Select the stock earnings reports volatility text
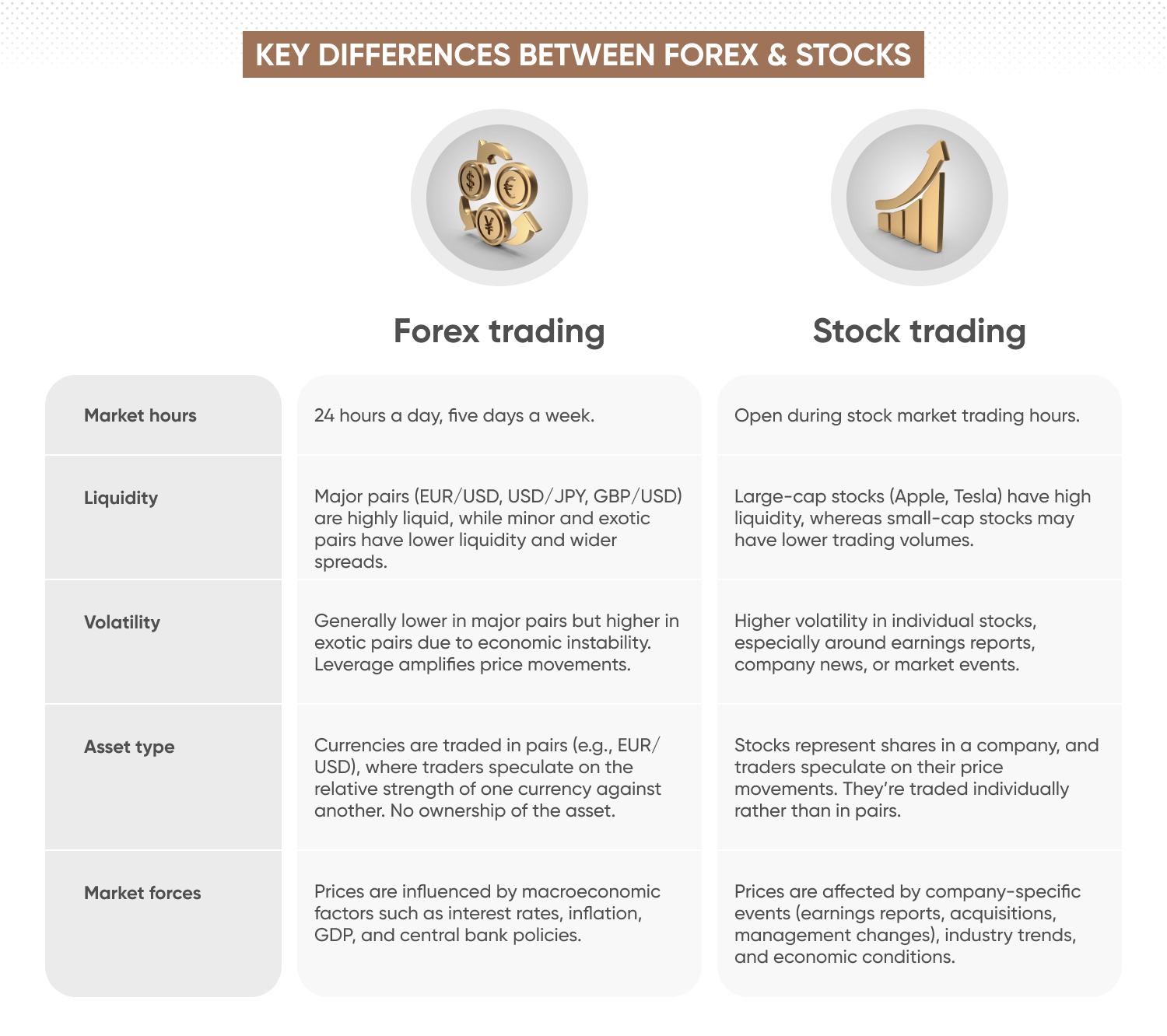Image resolution: width=1167 pixels, height=1036 pixels. tap(885, 642)
